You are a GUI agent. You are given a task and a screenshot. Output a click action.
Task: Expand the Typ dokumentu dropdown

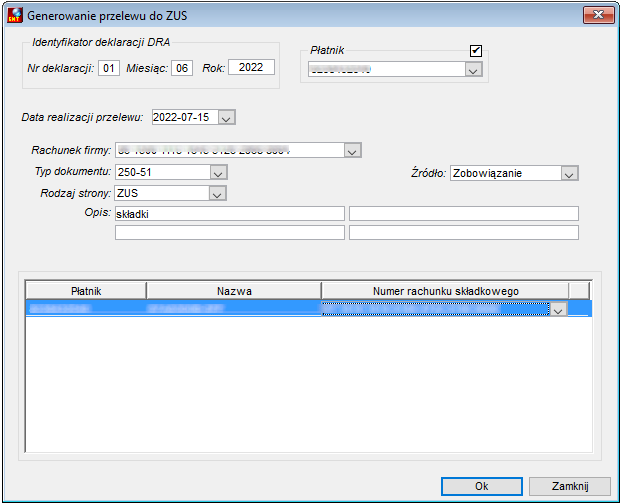(218, 172)
